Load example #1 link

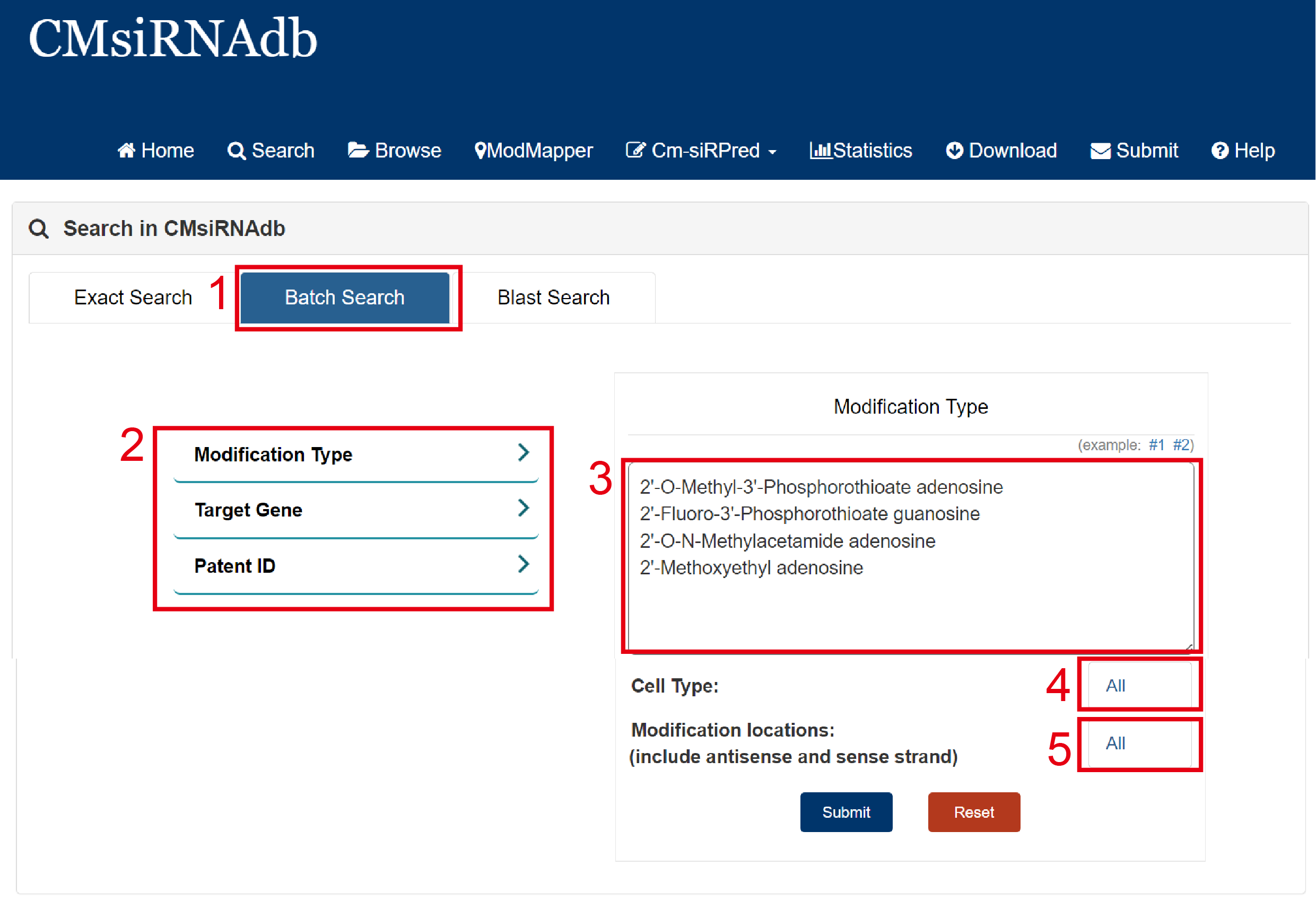pyautogui.click(x=1156, y=445)
